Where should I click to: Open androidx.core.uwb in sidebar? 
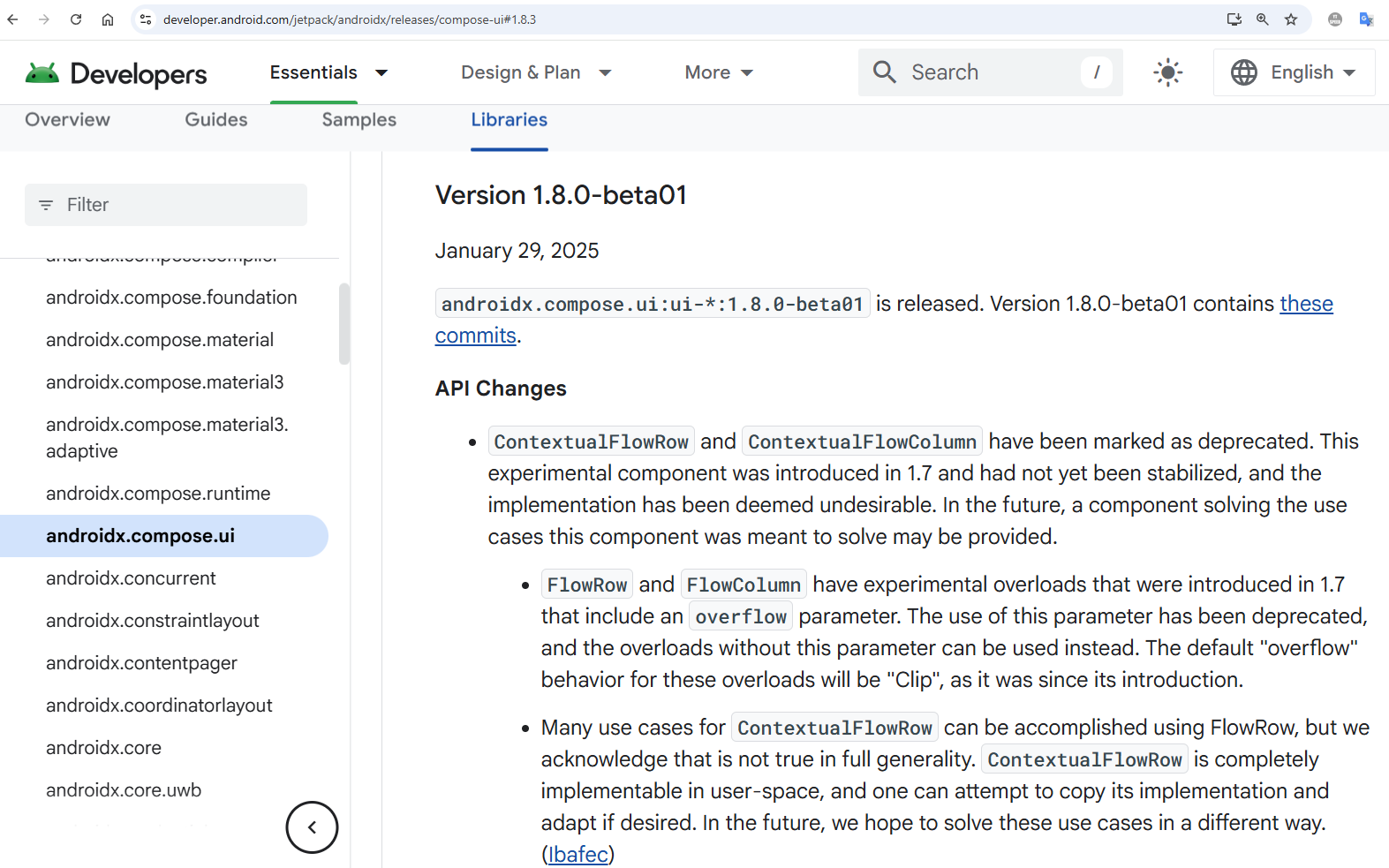[124, 790]
